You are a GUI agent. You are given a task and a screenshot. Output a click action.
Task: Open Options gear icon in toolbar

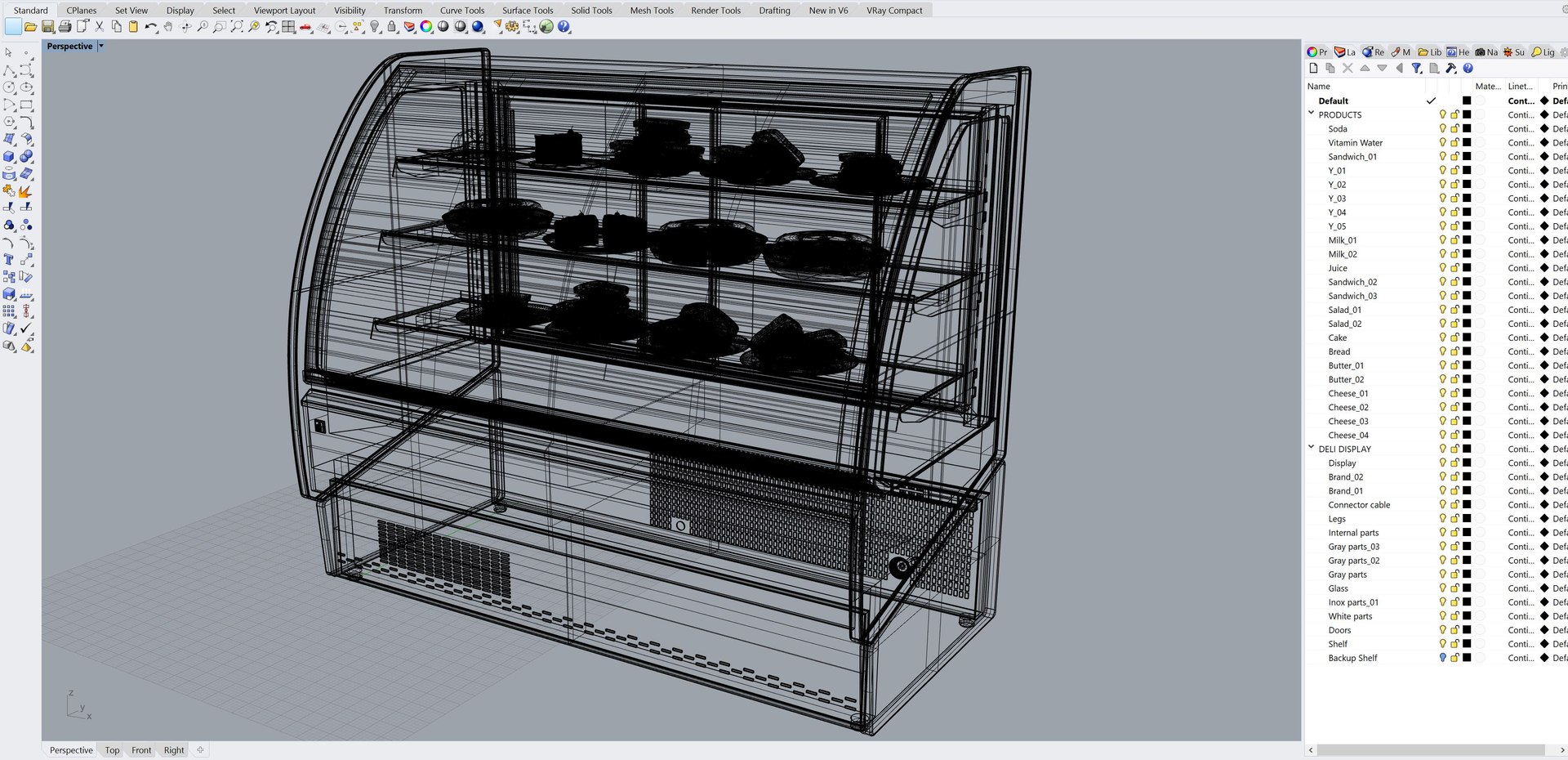click(x=512, y=27)
